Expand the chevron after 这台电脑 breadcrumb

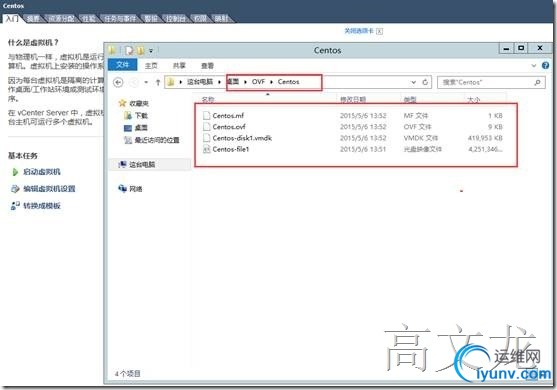[219, 82]
